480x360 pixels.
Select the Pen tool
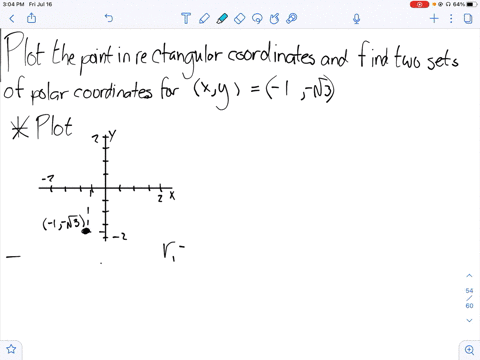[204, 18]
